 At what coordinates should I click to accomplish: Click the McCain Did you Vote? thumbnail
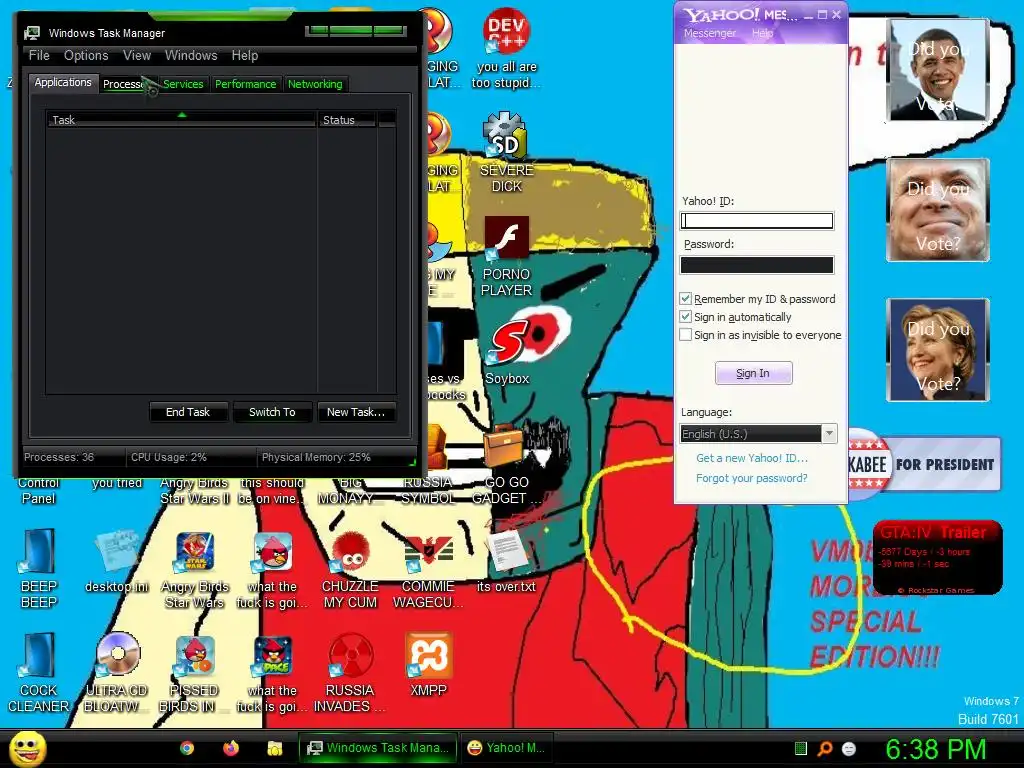click(938, 210)
